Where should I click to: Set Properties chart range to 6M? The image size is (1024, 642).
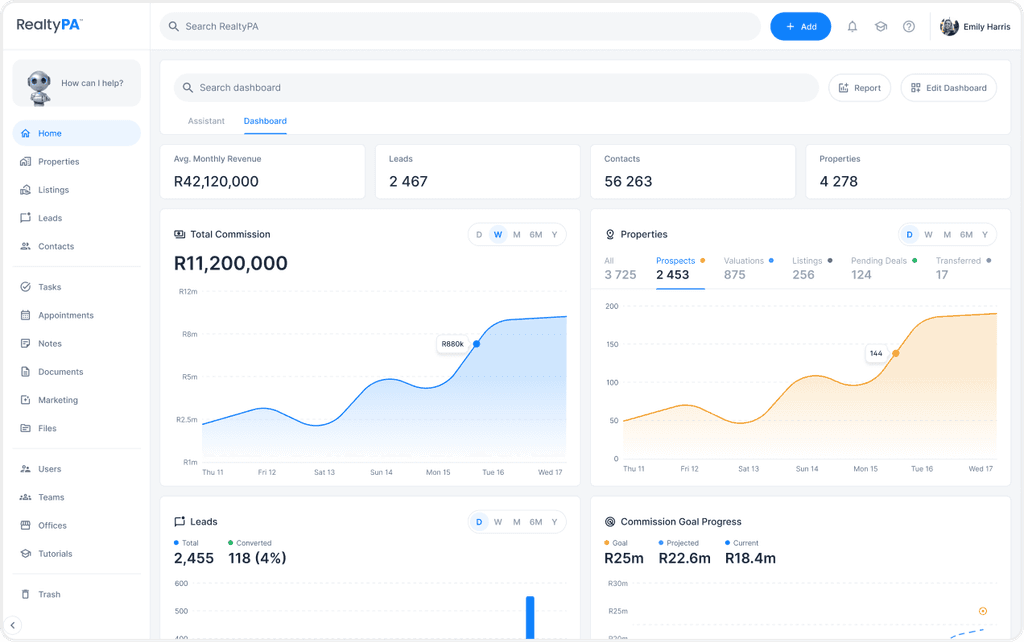[x=966, y=234]
